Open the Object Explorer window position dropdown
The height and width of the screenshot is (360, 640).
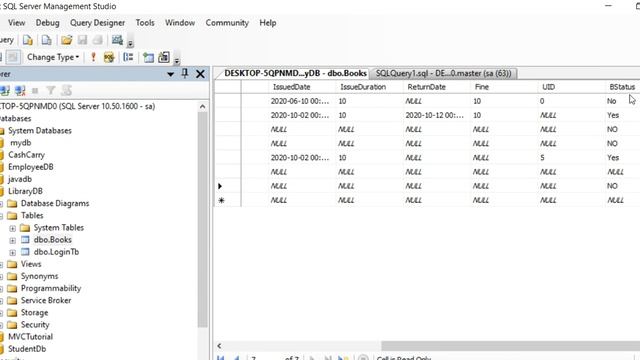[x=171, y=74]
